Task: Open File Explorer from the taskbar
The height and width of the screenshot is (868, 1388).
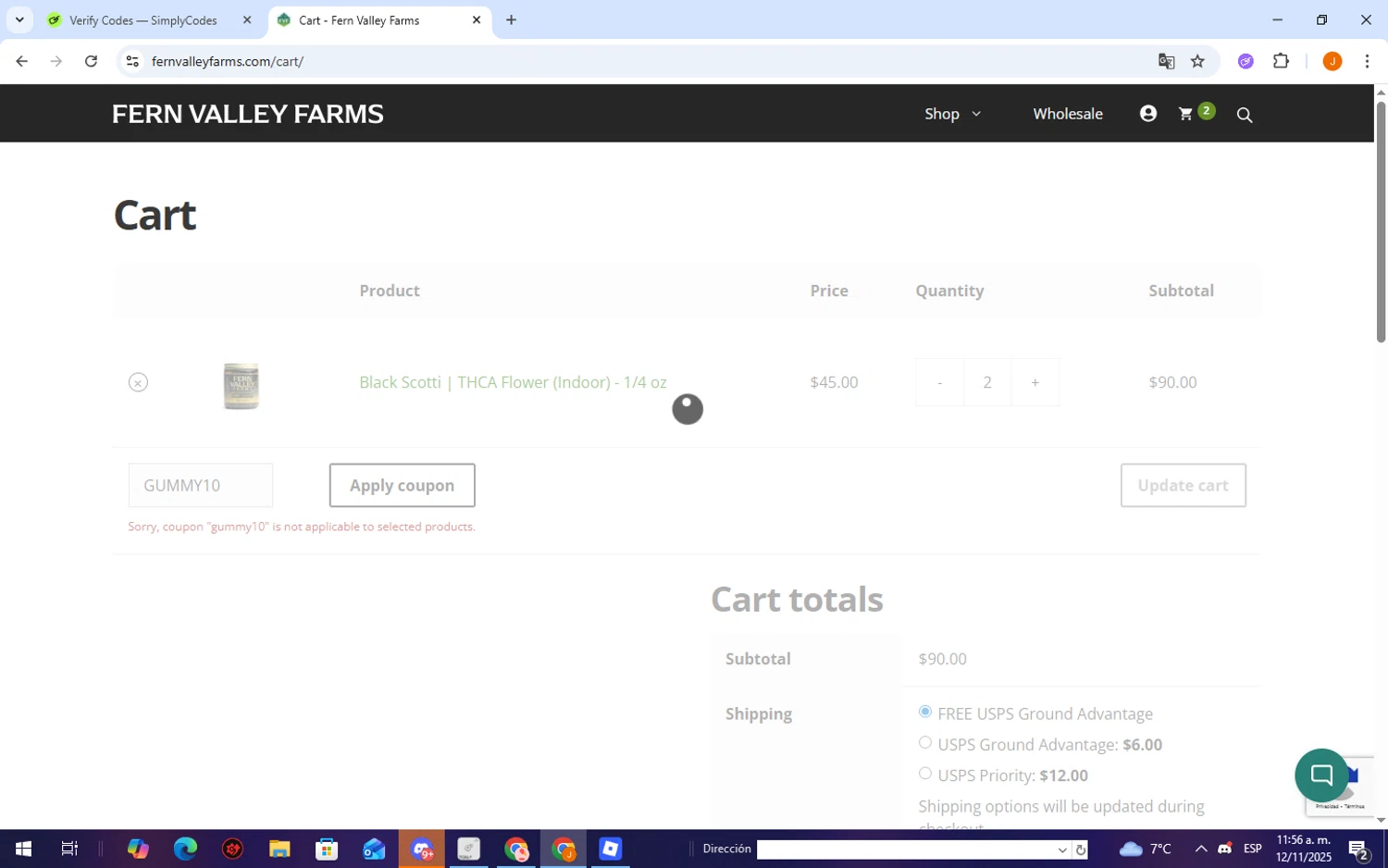Action: coord(279,849)
